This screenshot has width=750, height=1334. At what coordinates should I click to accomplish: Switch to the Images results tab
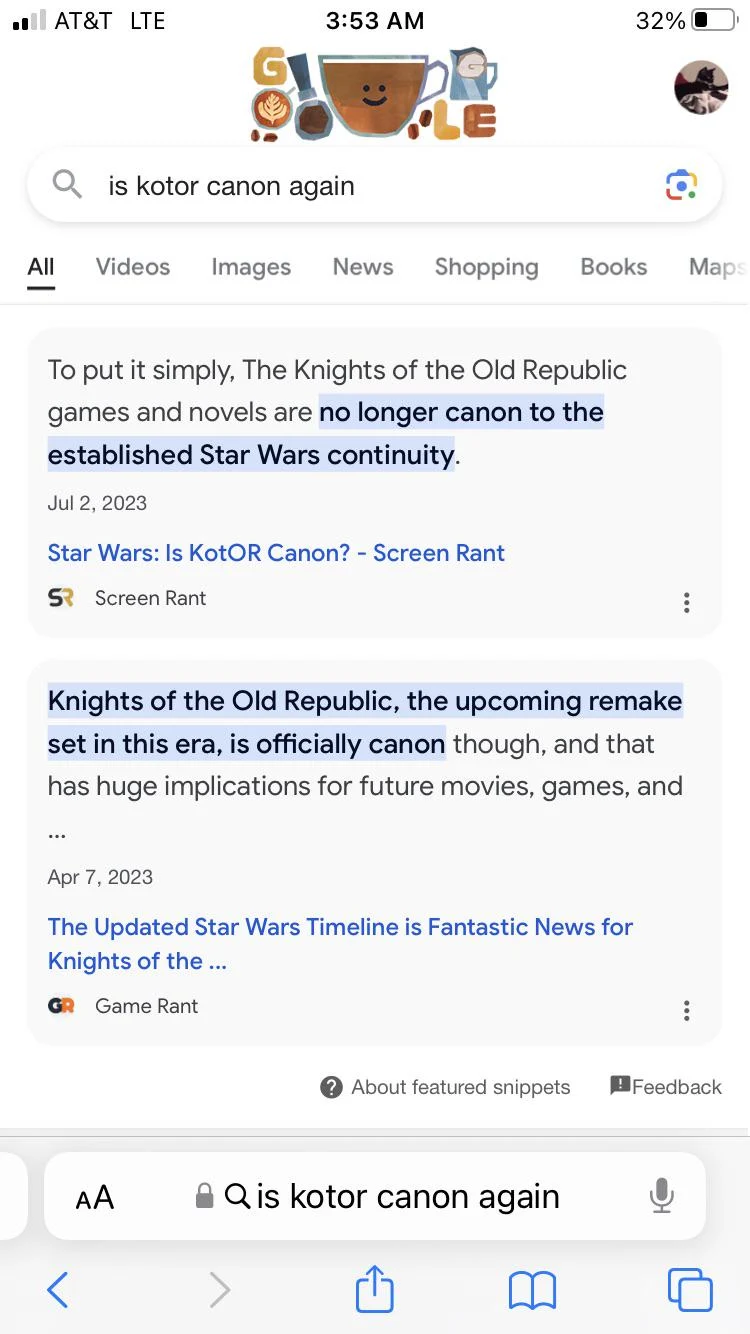click(250, 266)
